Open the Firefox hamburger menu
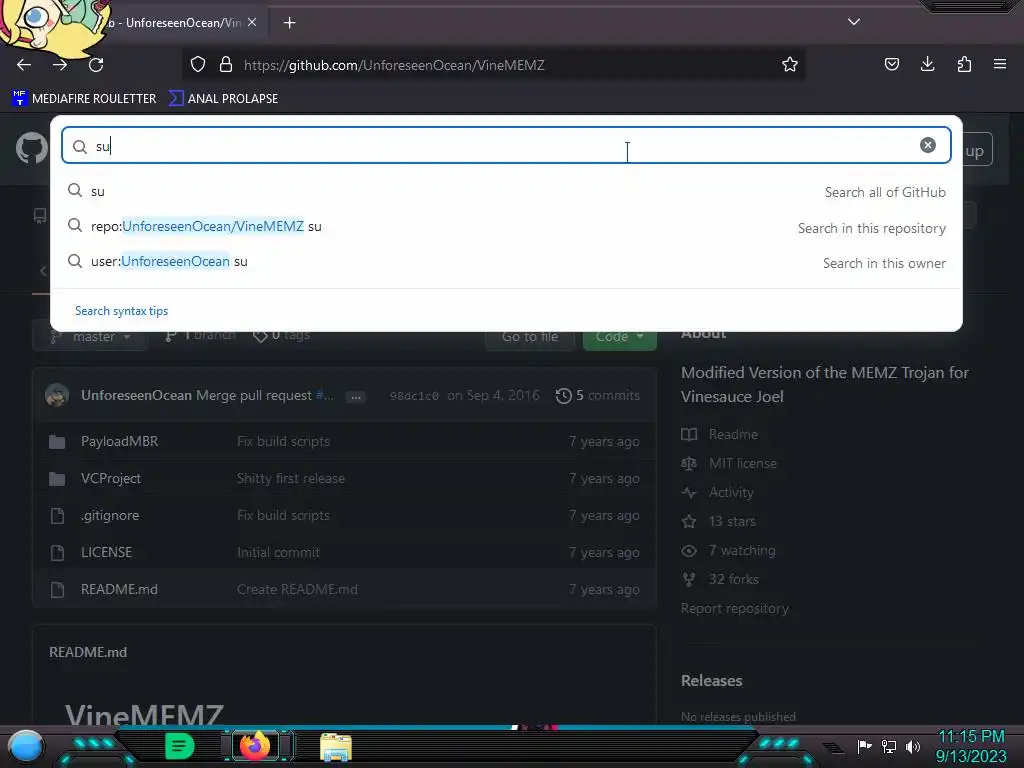 click(1000, 64)
